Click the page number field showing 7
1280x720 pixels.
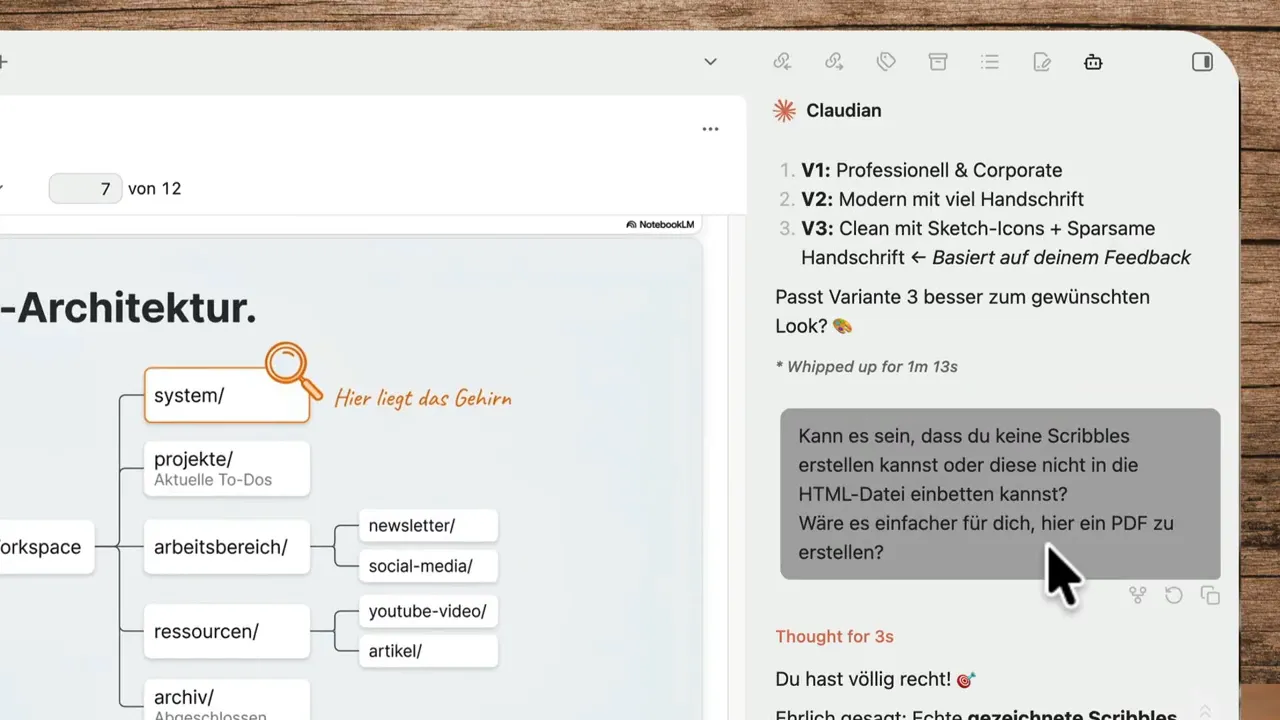tap(85, 188)
